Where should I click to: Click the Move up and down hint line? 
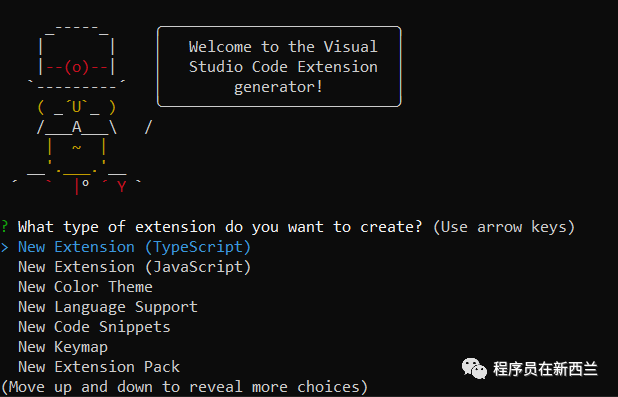[184, 387]
